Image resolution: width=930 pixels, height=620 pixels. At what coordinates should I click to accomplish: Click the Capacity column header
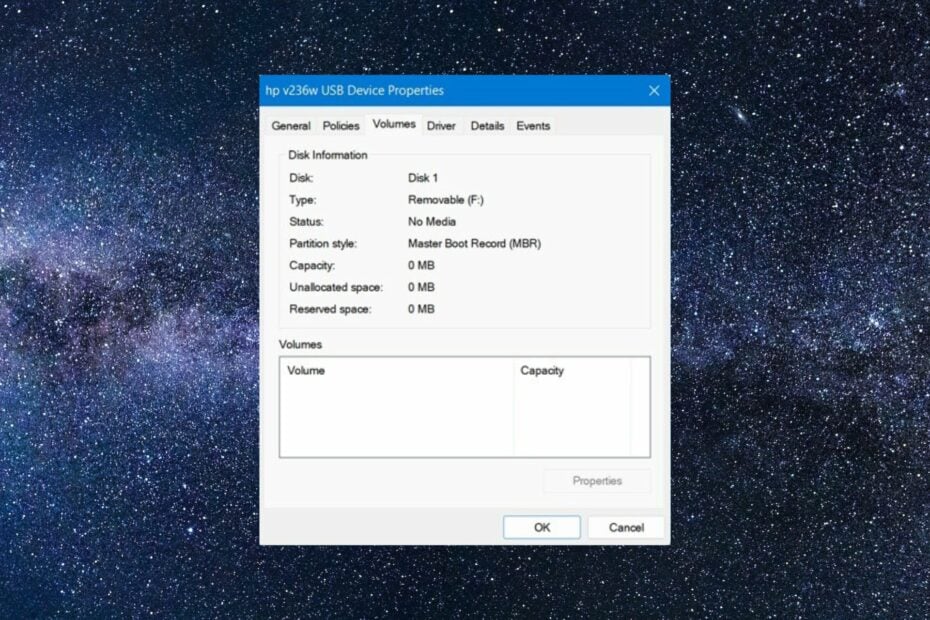tap(543, 370)
